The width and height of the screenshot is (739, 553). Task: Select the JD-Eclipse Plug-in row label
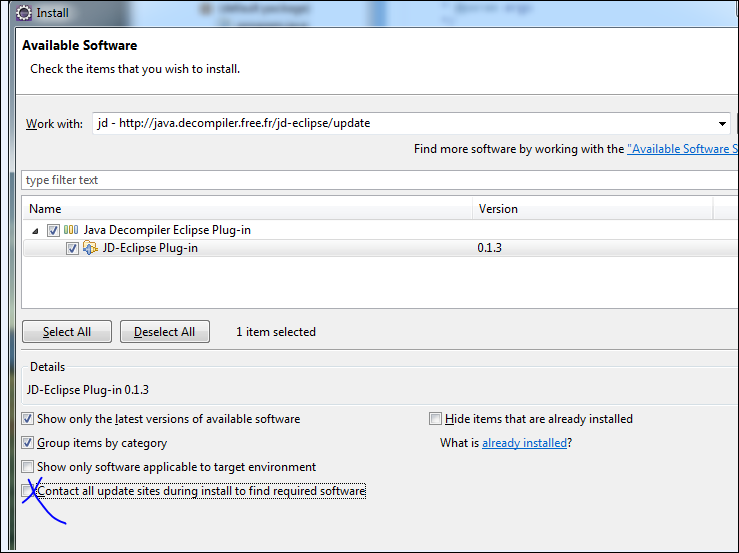pos(150,248)
